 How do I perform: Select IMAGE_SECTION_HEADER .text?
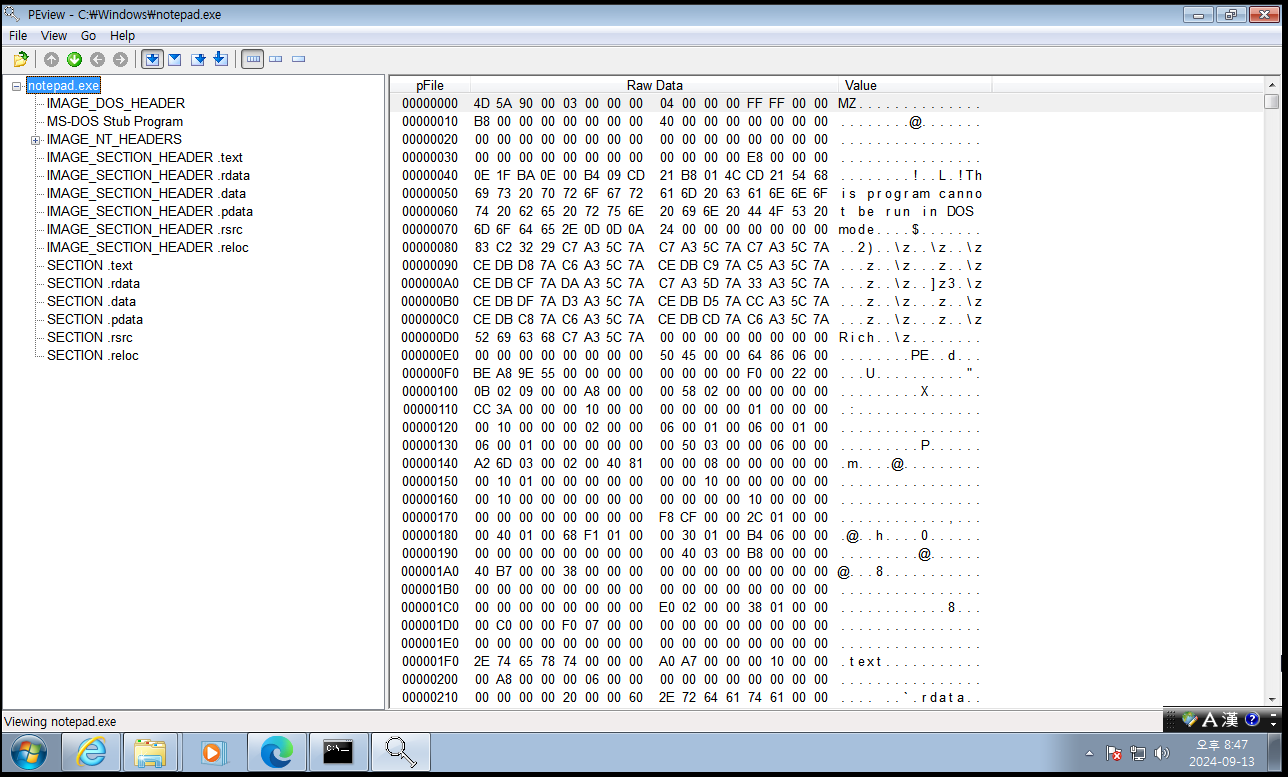point(145,157)
